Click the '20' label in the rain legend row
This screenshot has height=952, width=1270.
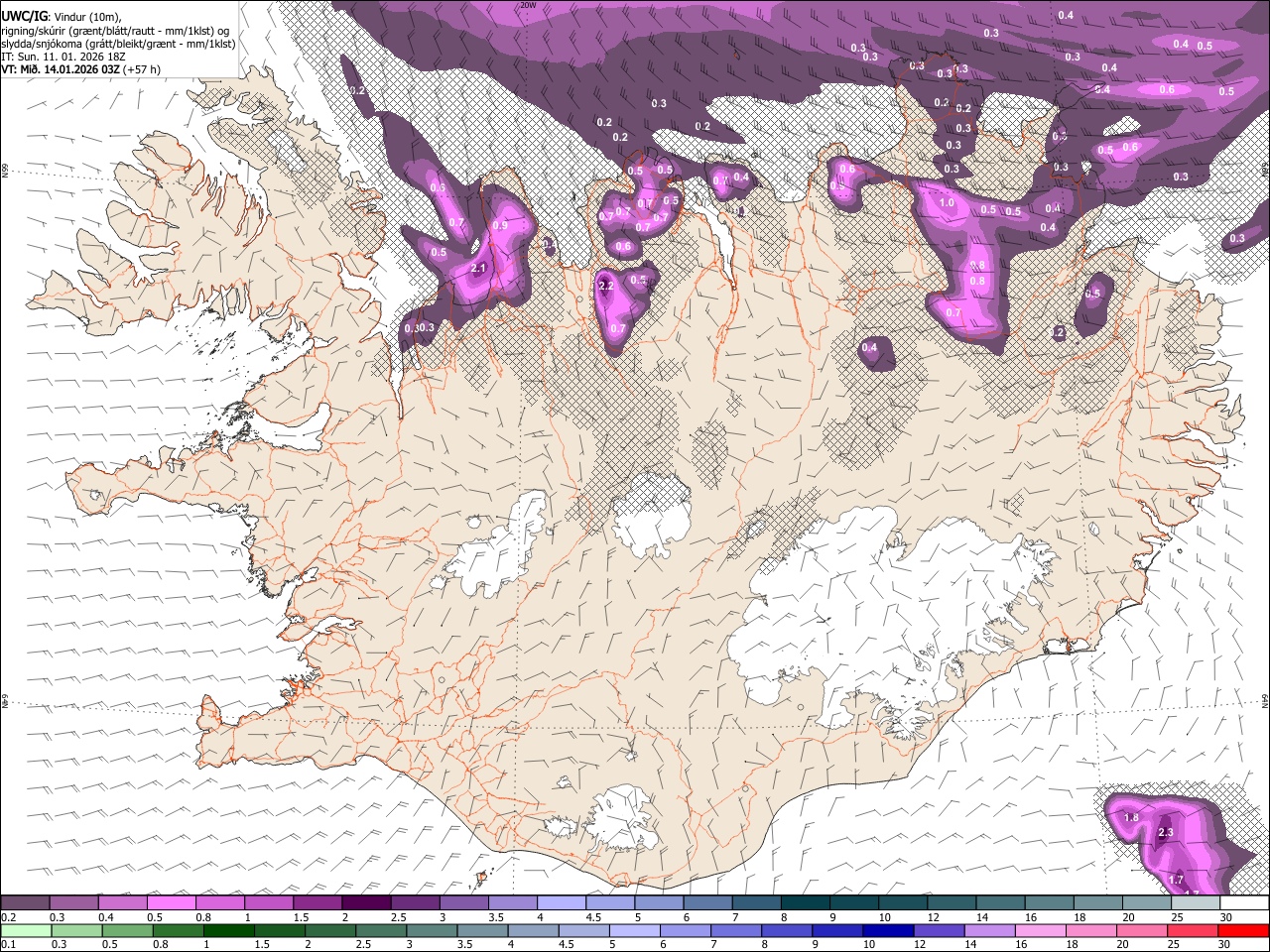(x=1122, y=945)
